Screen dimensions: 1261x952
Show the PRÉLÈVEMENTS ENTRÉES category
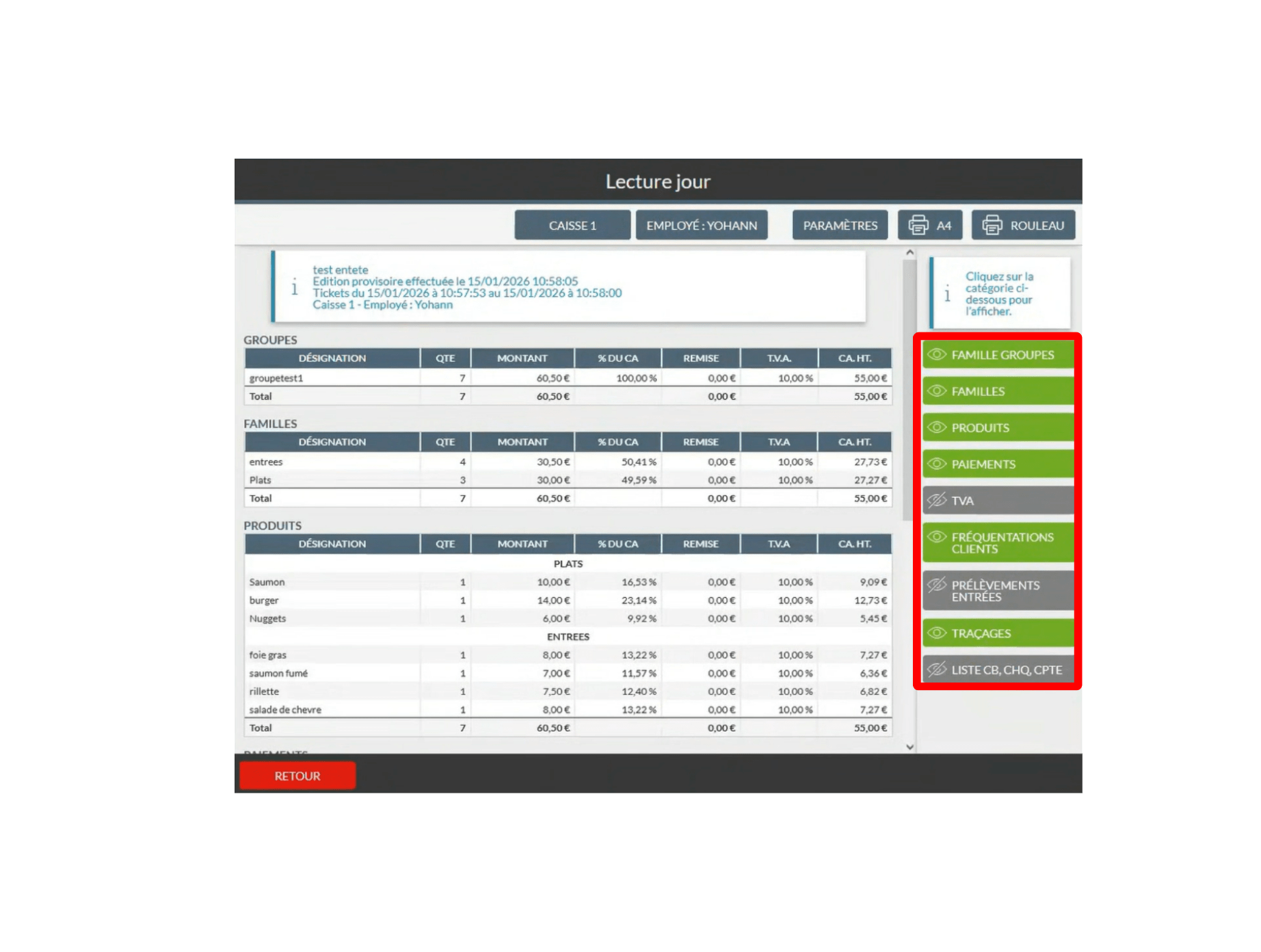[x=997, y=590]
